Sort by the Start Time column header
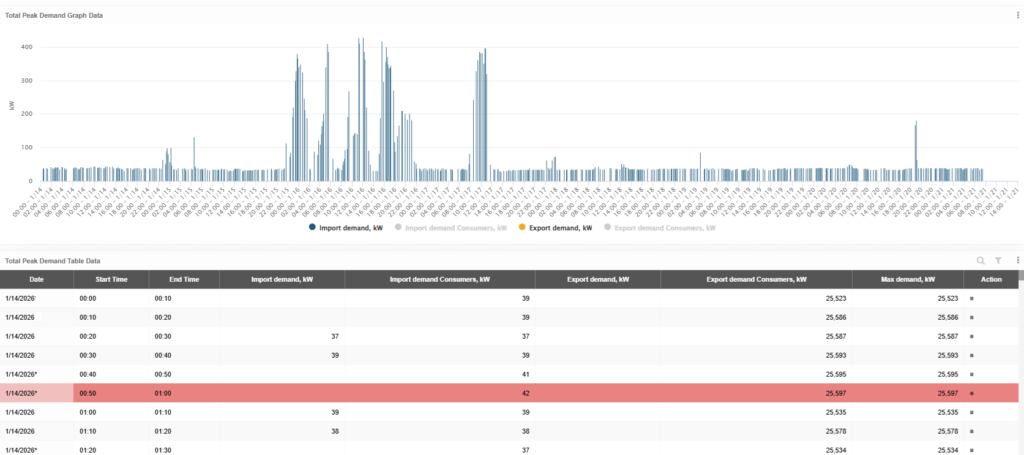Image resolution: width=1024 pixels, height=455 pixels. tap(112, 279)
